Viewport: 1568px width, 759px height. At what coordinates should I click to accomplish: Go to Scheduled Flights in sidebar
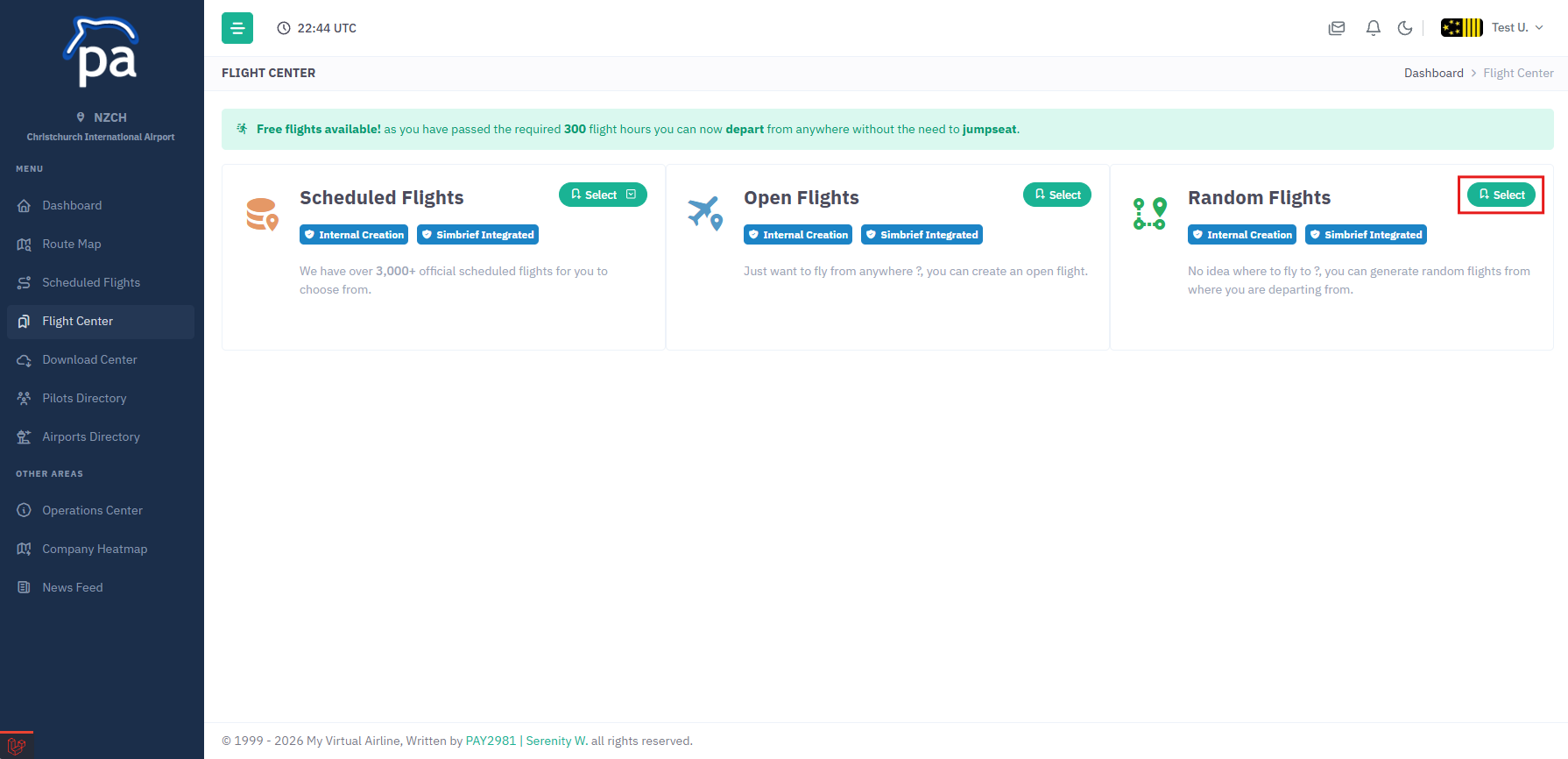pyautogui.click(x=101, y=282)
